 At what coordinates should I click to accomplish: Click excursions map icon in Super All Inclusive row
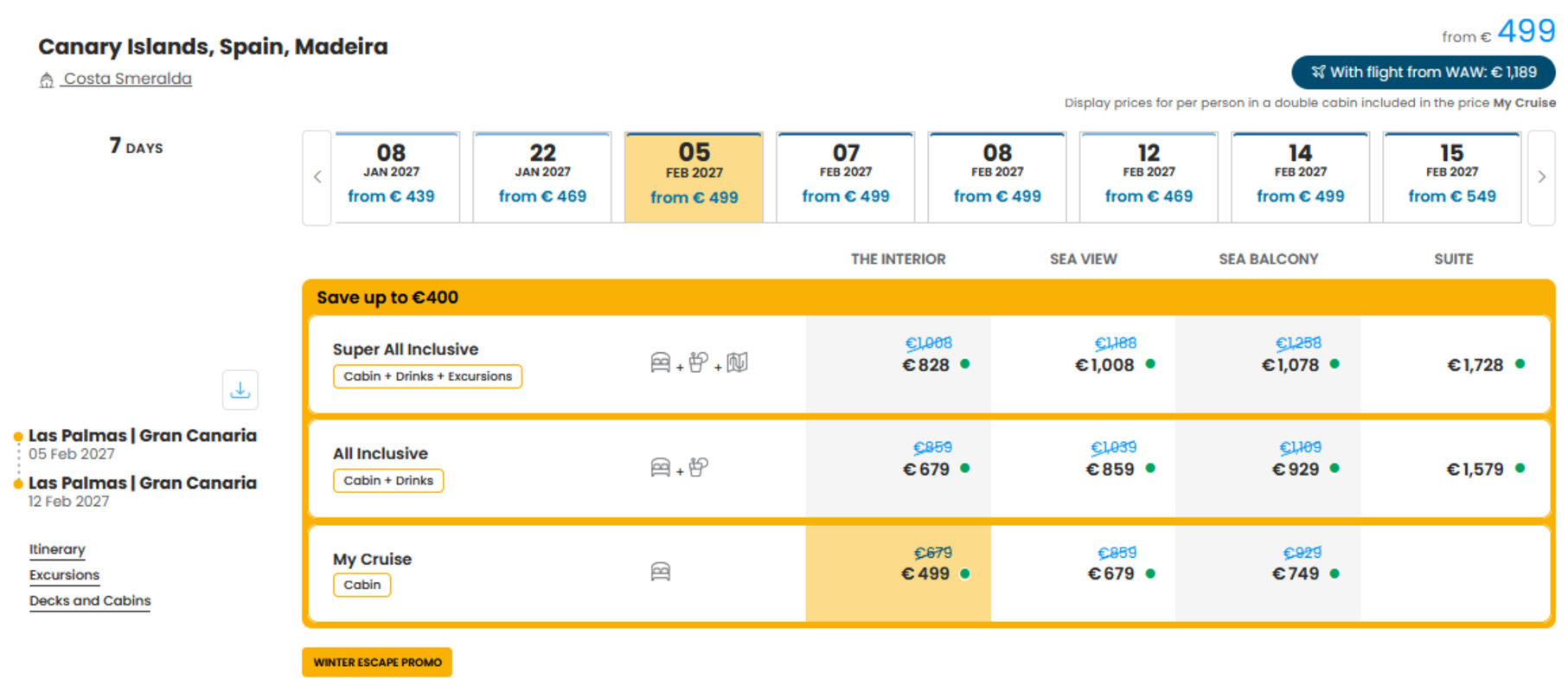click(x=738, y=362)
